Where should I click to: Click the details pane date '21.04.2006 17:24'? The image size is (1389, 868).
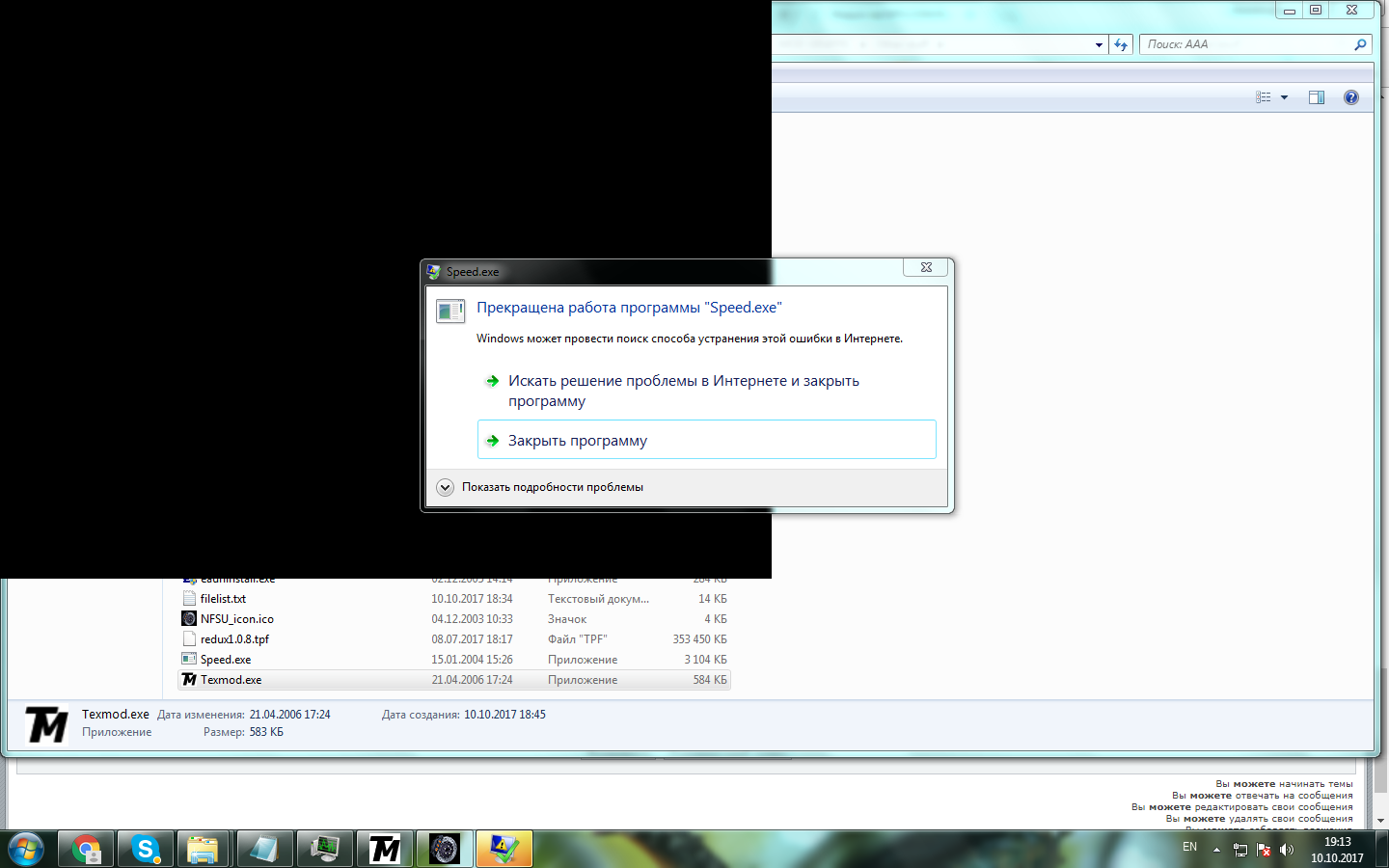(x=289, y=715)
